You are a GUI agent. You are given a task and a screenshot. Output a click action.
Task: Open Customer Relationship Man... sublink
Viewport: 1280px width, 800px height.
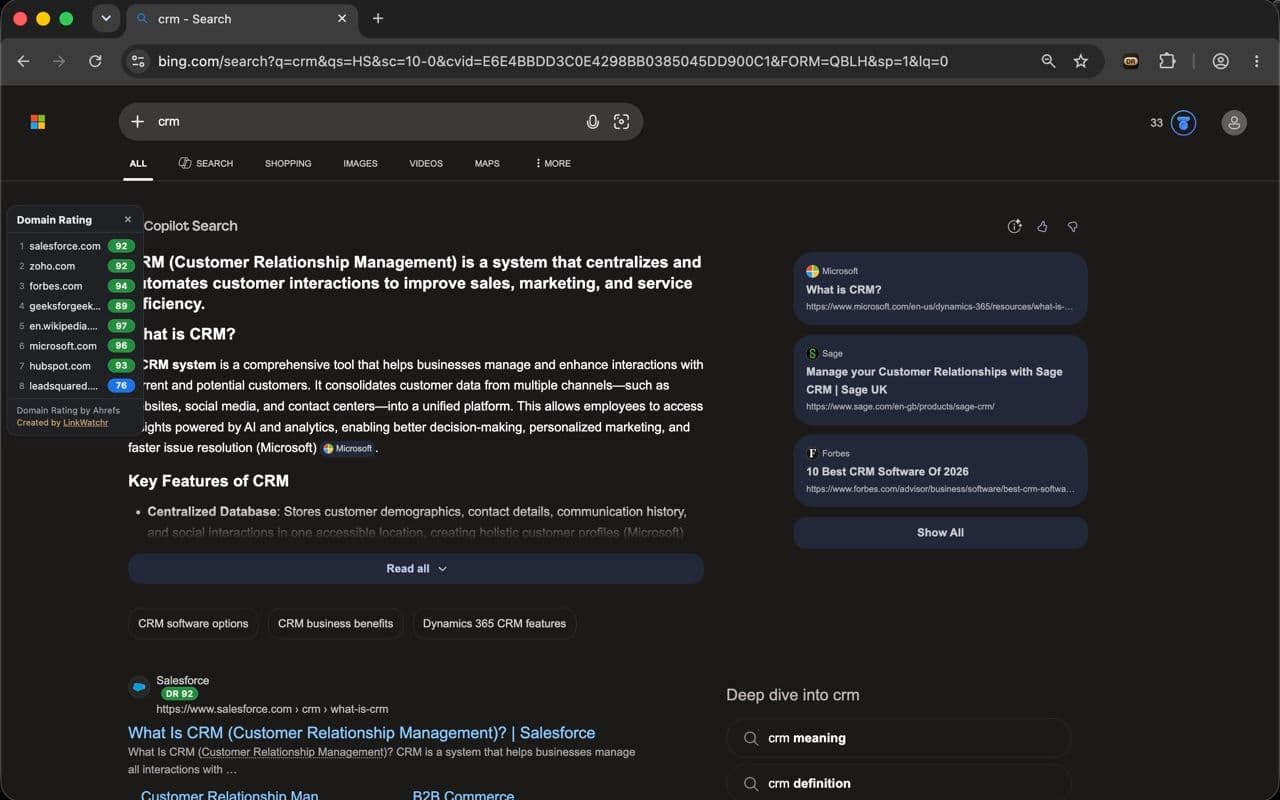229,795
